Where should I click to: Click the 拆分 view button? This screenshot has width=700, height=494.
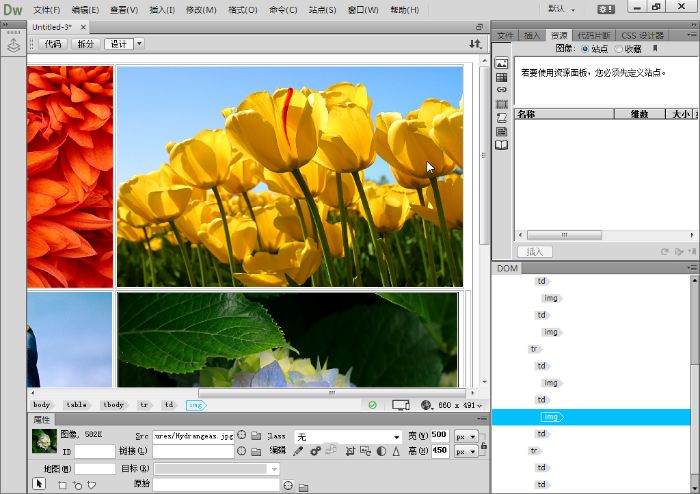(x=85, y=44)
